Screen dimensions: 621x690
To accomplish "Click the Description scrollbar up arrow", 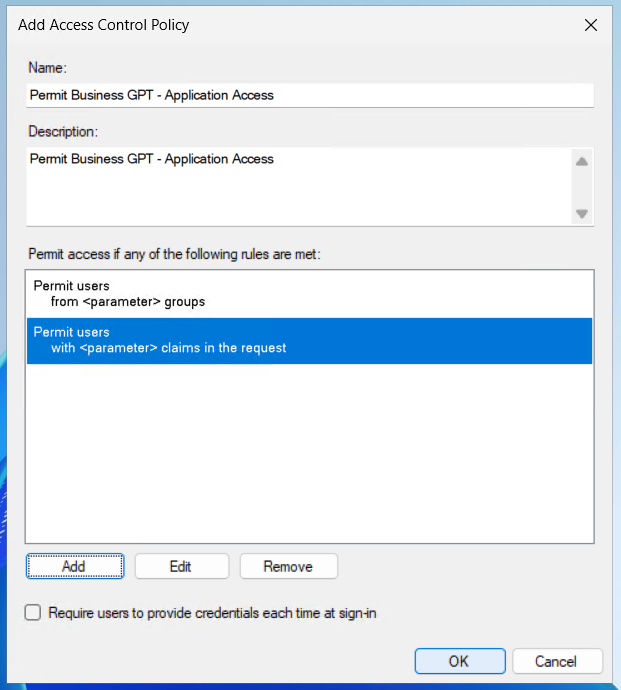I will pos(582,161).
